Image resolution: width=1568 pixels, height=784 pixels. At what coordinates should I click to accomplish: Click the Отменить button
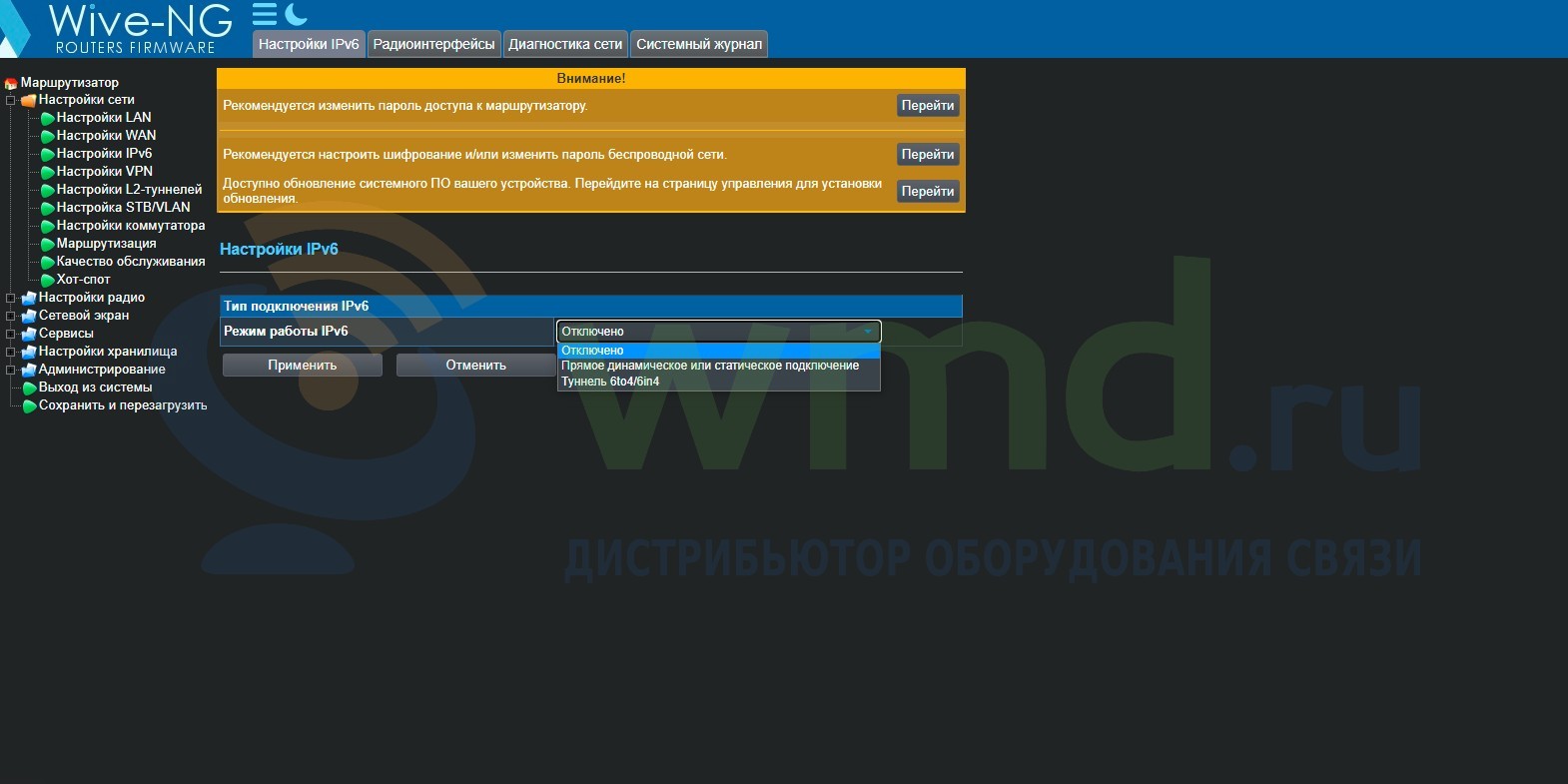(x=475, y=366)
